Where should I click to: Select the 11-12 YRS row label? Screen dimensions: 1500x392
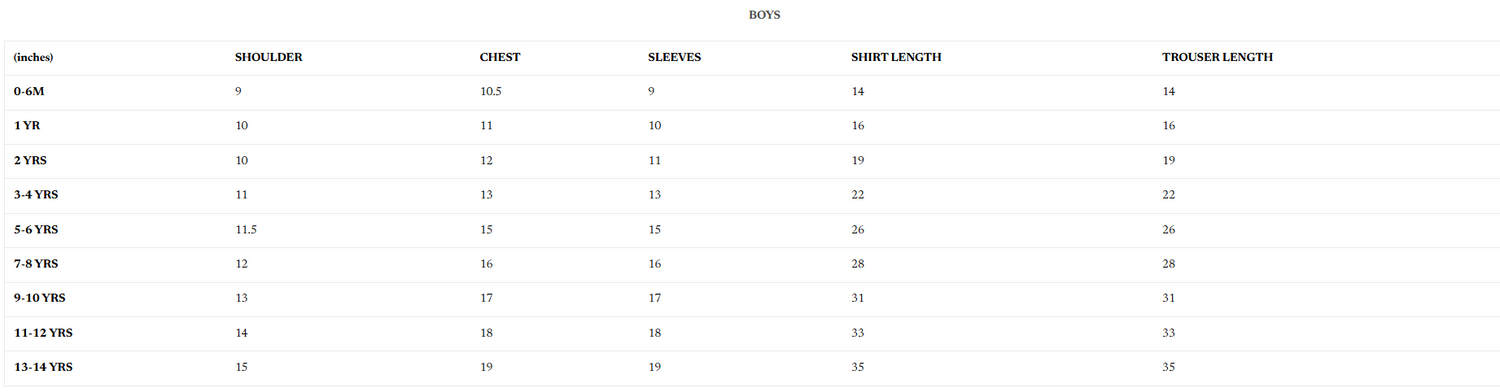tap(43, 333)
